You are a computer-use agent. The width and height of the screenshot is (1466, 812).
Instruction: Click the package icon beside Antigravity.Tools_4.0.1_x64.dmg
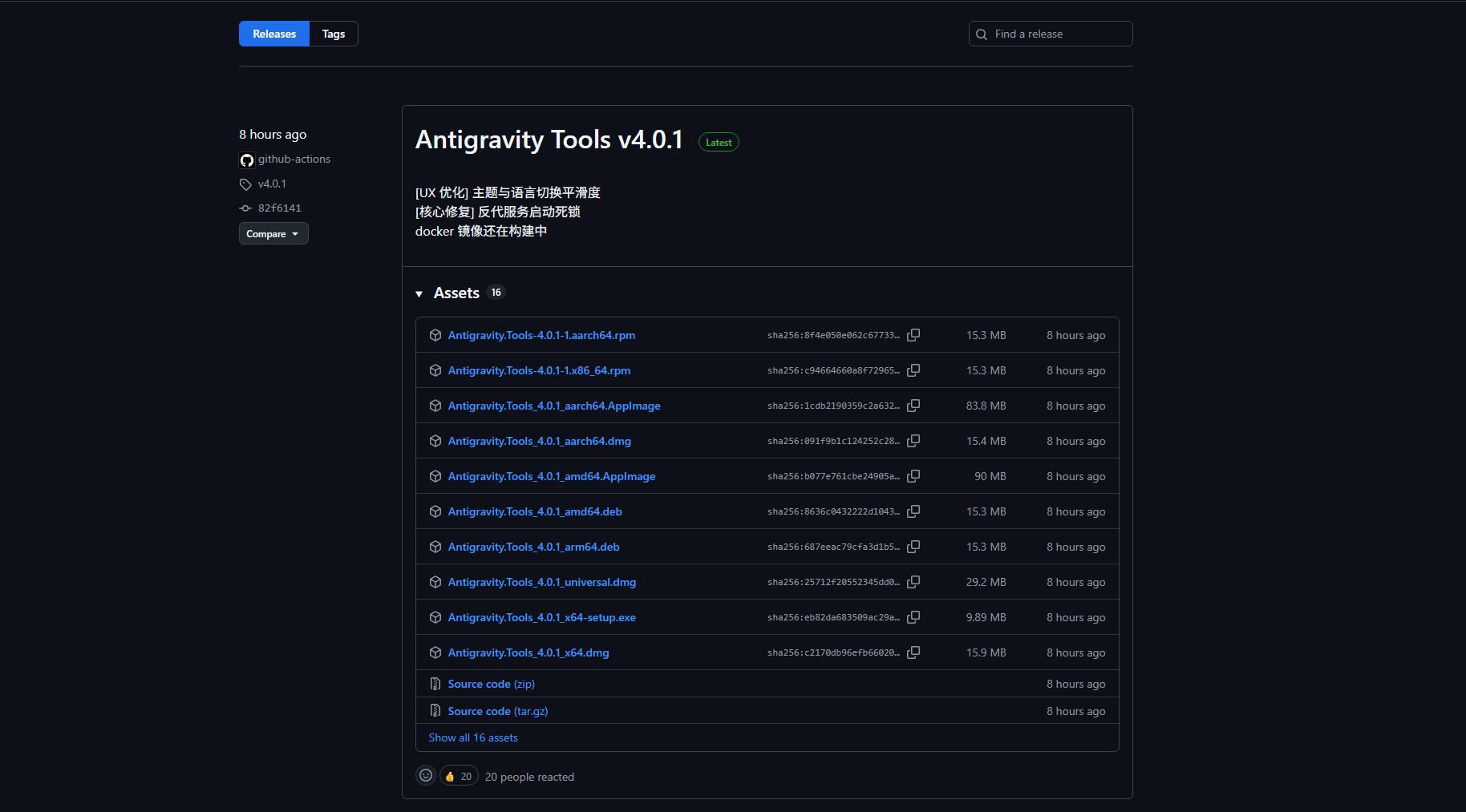pyautogui.click(x=435, y=652)
